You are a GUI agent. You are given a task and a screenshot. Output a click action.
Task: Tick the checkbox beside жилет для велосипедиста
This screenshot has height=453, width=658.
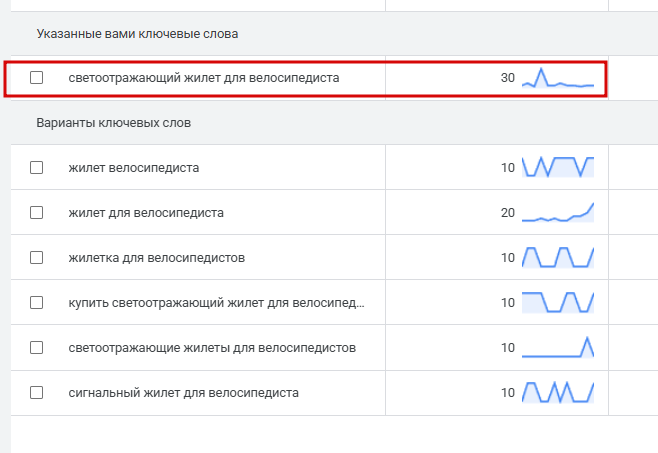[x=37, y=212]
